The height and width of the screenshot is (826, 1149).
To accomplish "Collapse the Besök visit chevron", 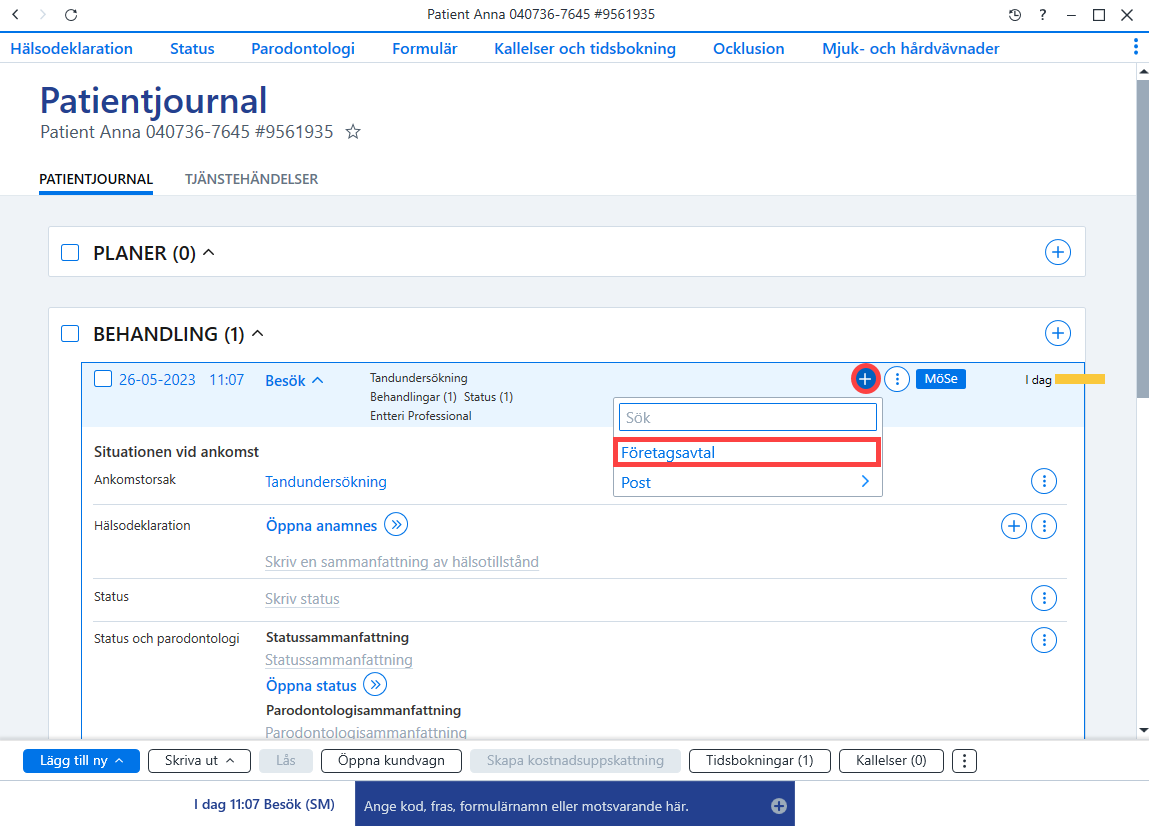I will pos(318,380).
